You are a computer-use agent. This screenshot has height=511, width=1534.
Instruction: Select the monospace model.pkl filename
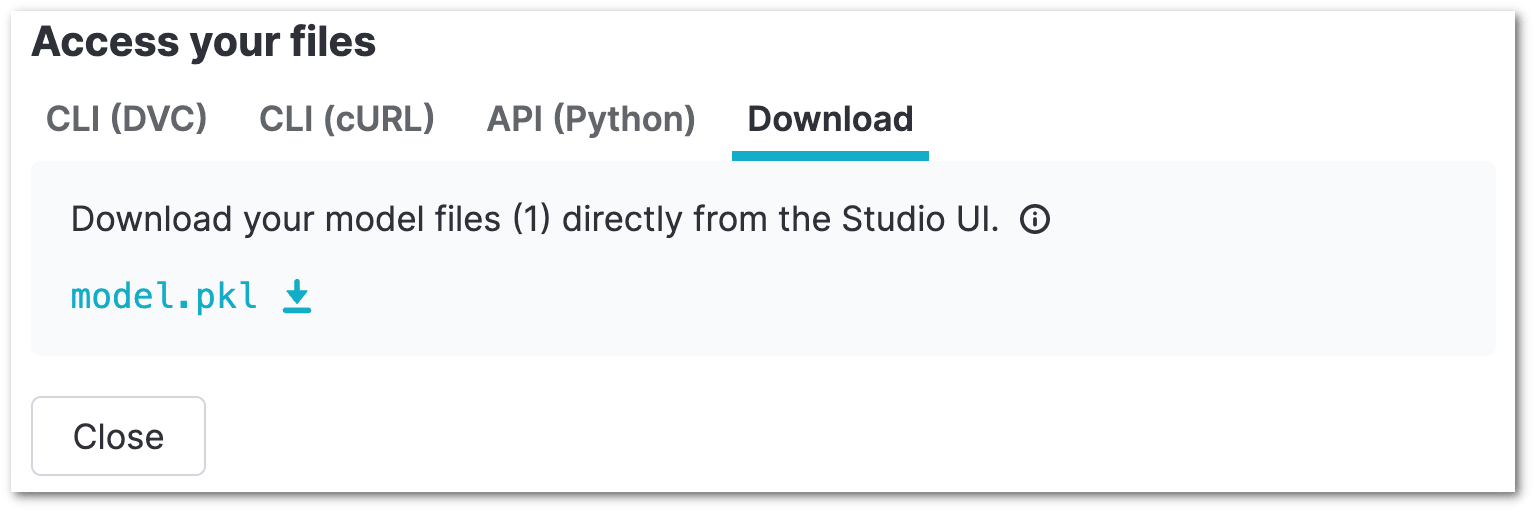click(x=164, y=297)
